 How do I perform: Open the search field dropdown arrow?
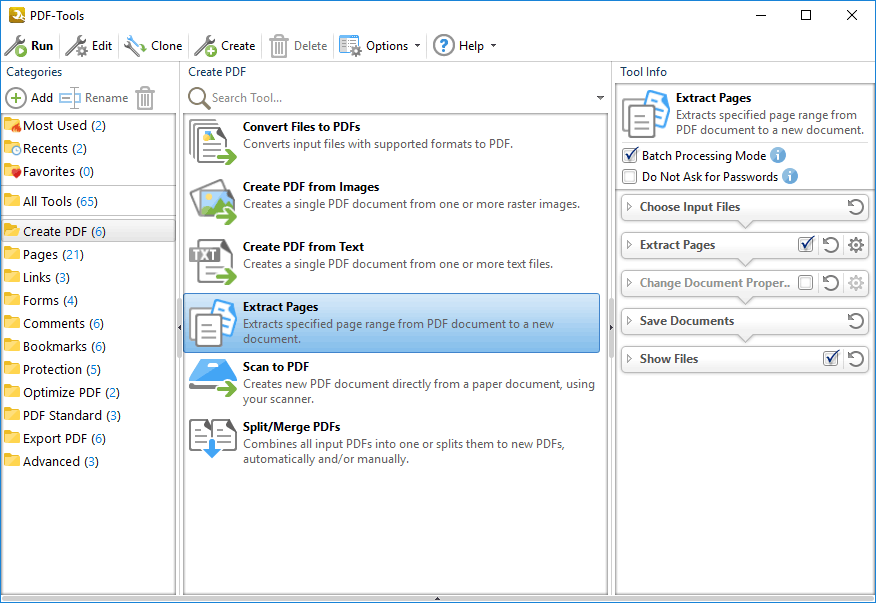[600, 98]
